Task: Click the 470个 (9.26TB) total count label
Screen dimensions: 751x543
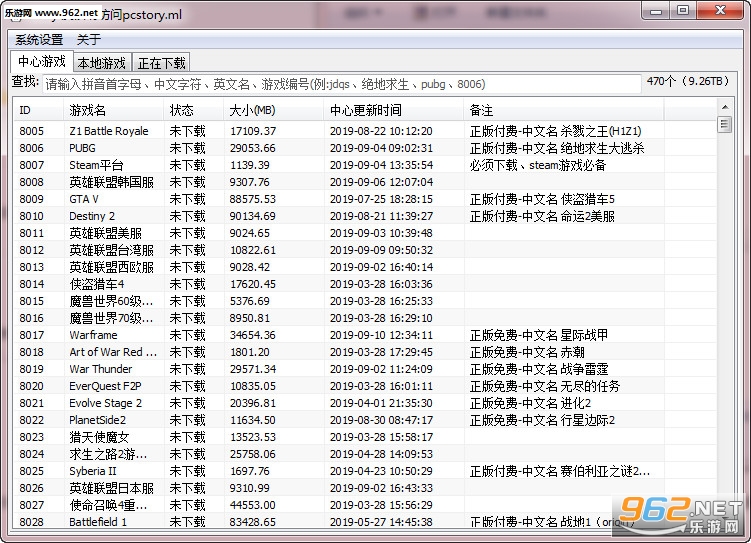Action: pyautogui.click(x=688, y=81)
